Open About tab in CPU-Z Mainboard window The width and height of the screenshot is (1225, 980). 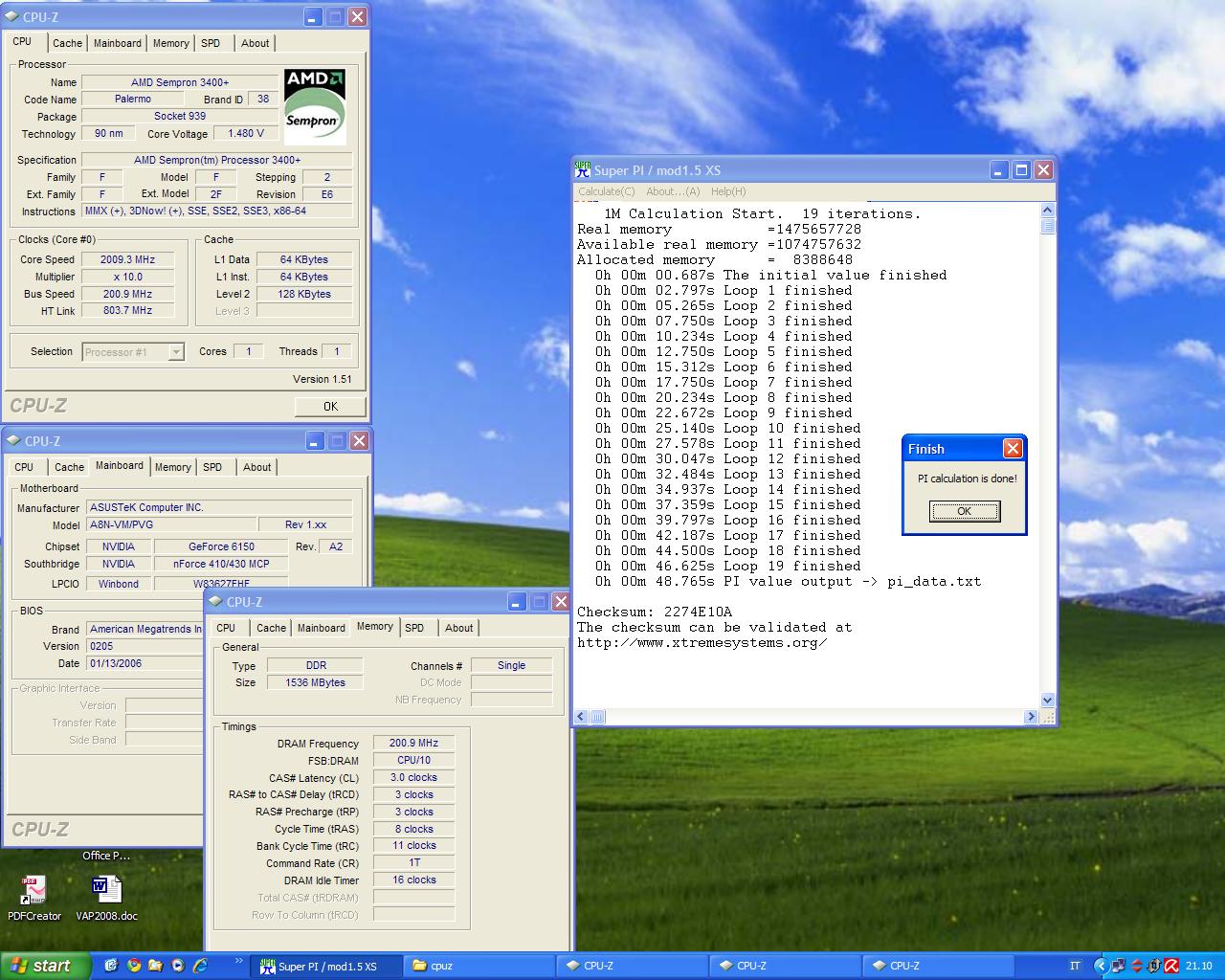point(256,467)
